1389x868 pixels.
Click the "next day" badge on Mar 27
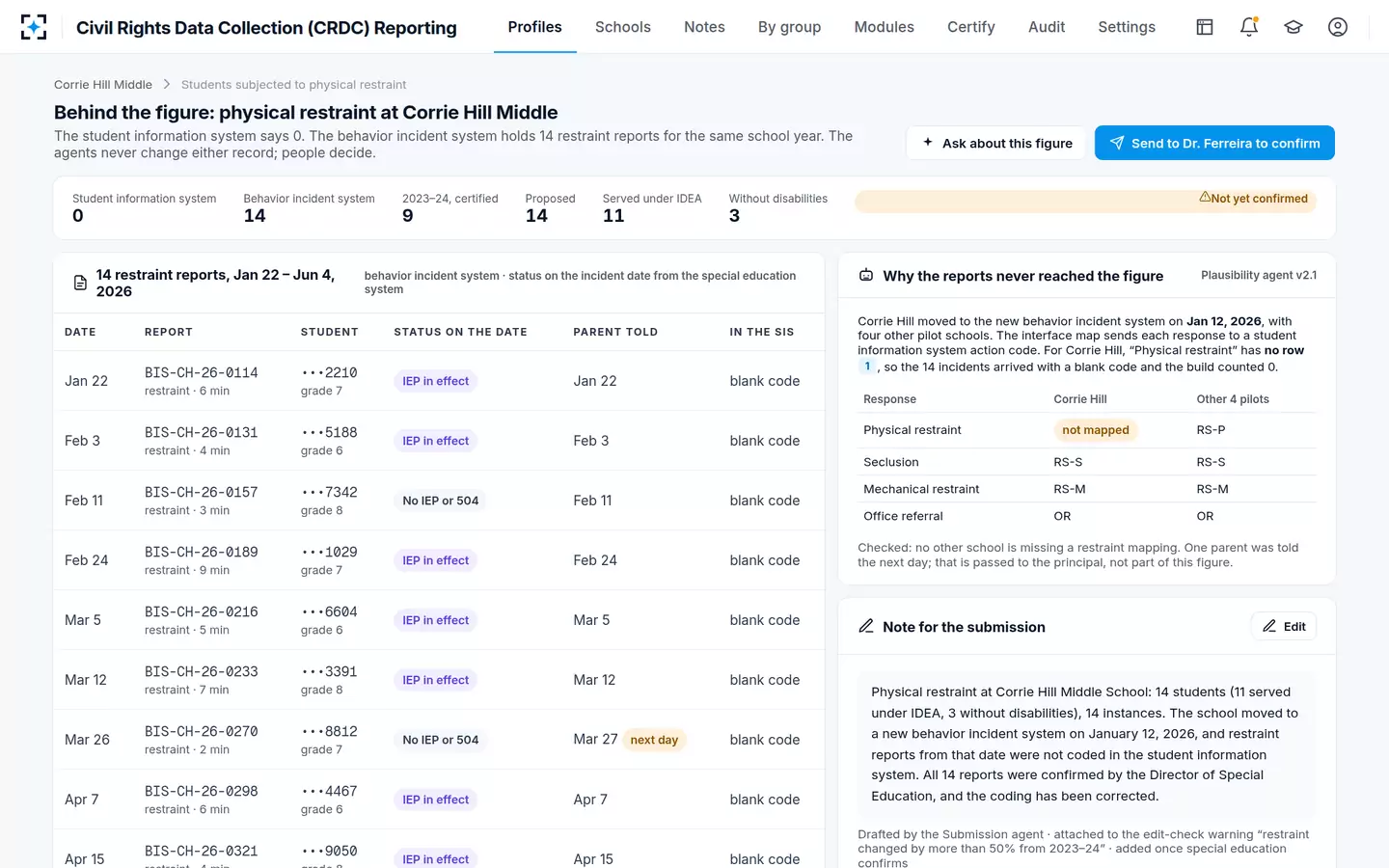(x=654, y=740)
